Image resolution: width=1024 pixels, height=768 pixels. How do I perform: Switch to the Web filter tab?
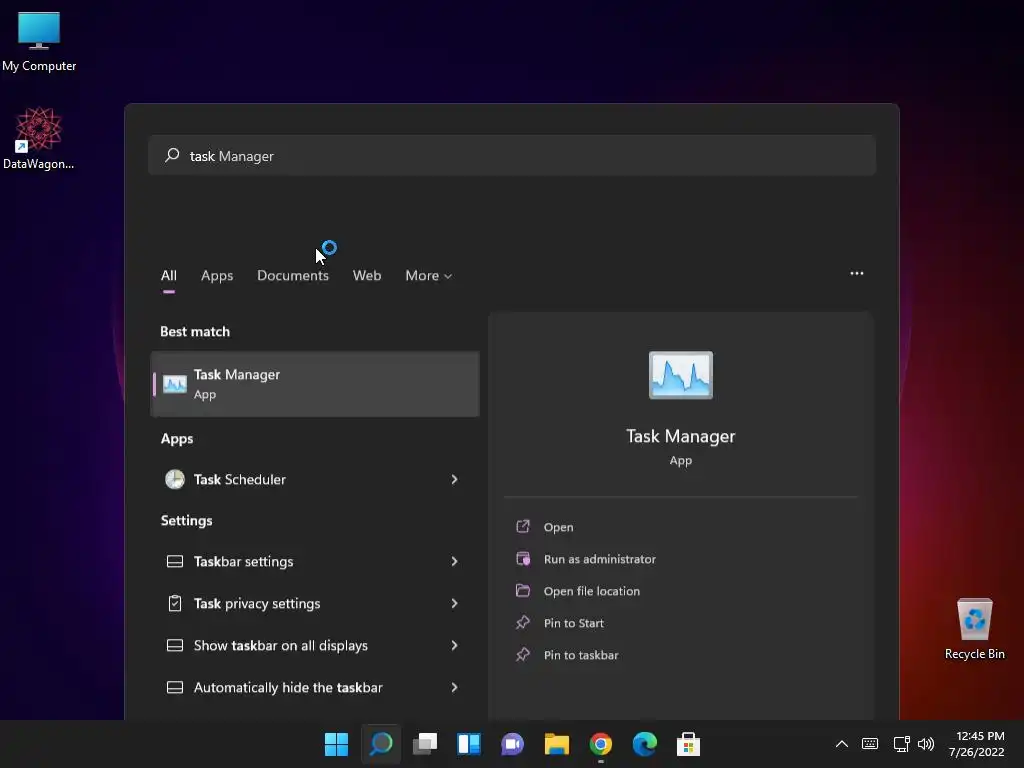pyautogui.click(x=367, y=276)
